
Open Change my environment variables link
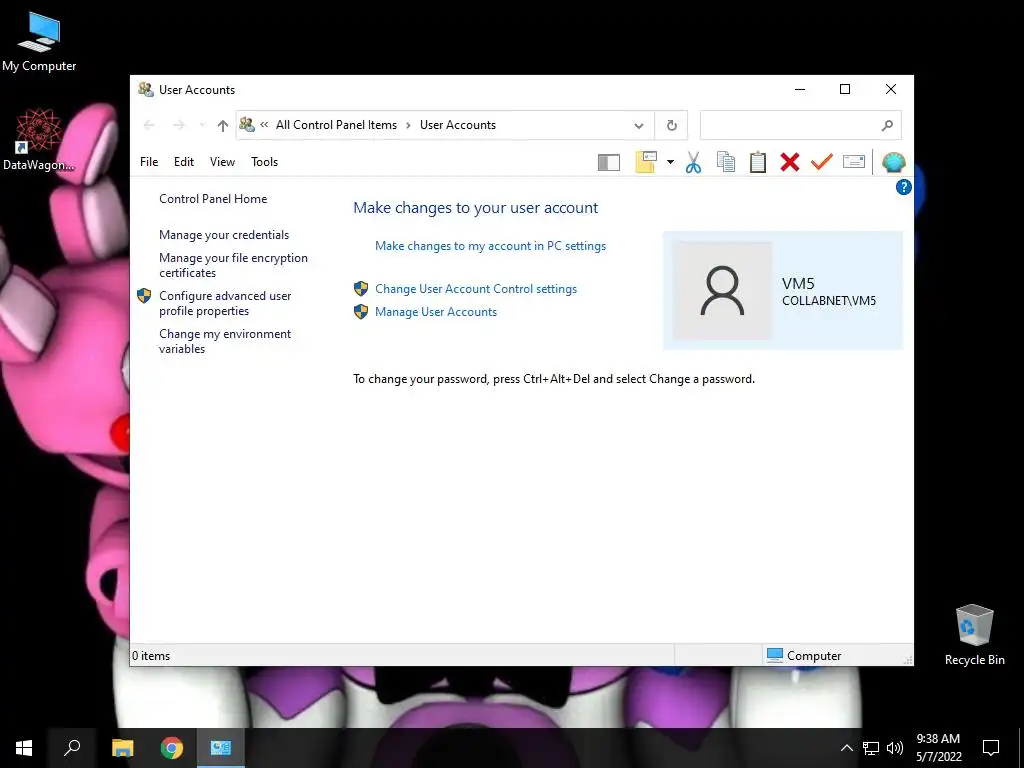coord(225,341)
